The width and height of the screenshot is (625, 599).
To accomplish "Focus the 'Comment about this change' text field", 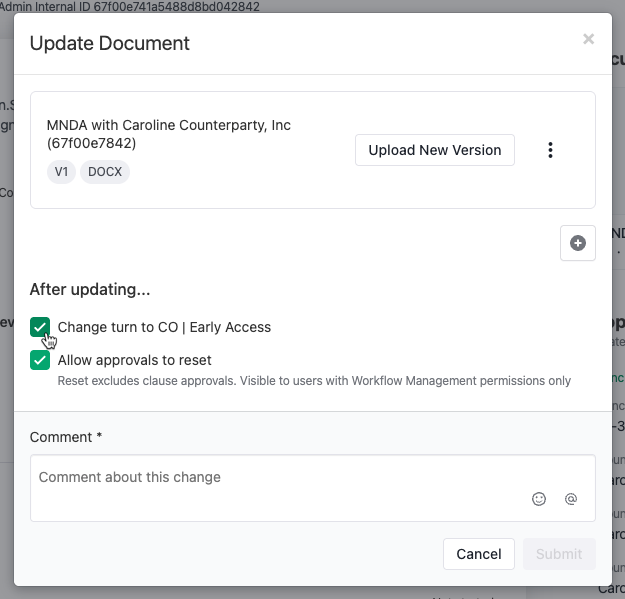I will [x=313, y=488].
